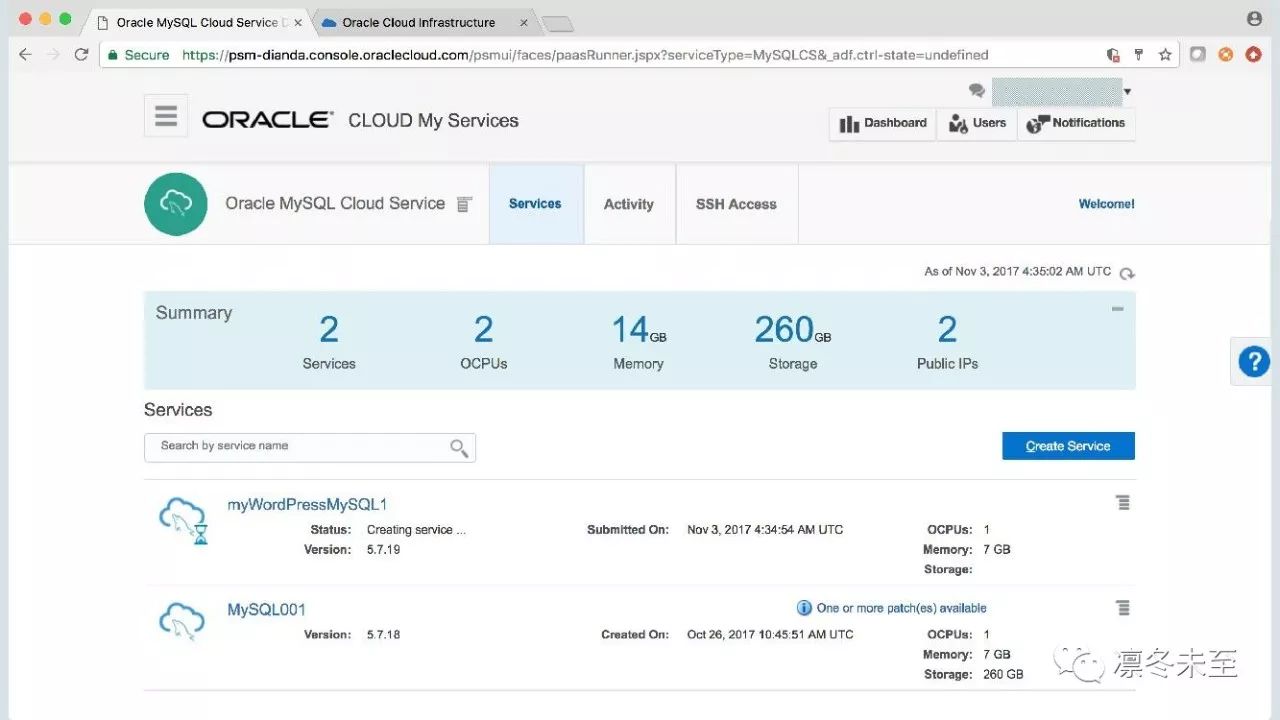Screen dimensions: 1280x720
Task: Switch to the Activity tab
Action: coord(629,204)
